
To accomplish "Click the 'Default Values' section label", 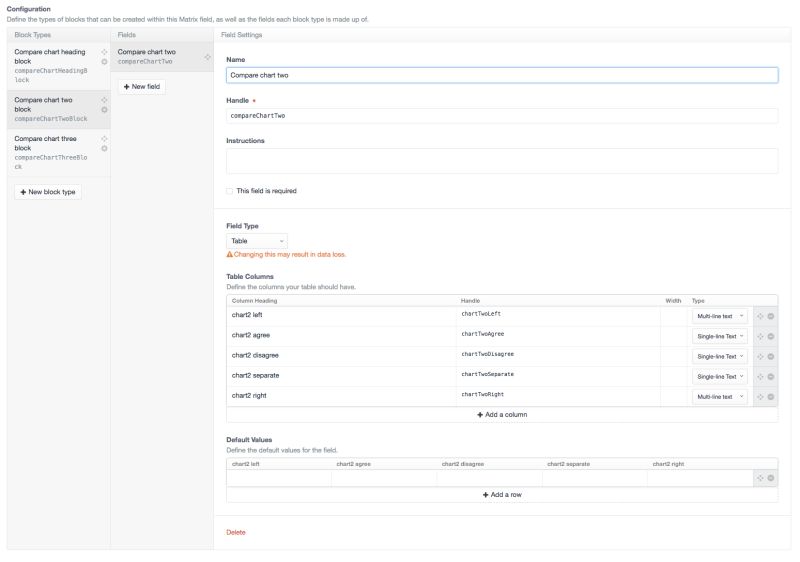I will 249,440.
